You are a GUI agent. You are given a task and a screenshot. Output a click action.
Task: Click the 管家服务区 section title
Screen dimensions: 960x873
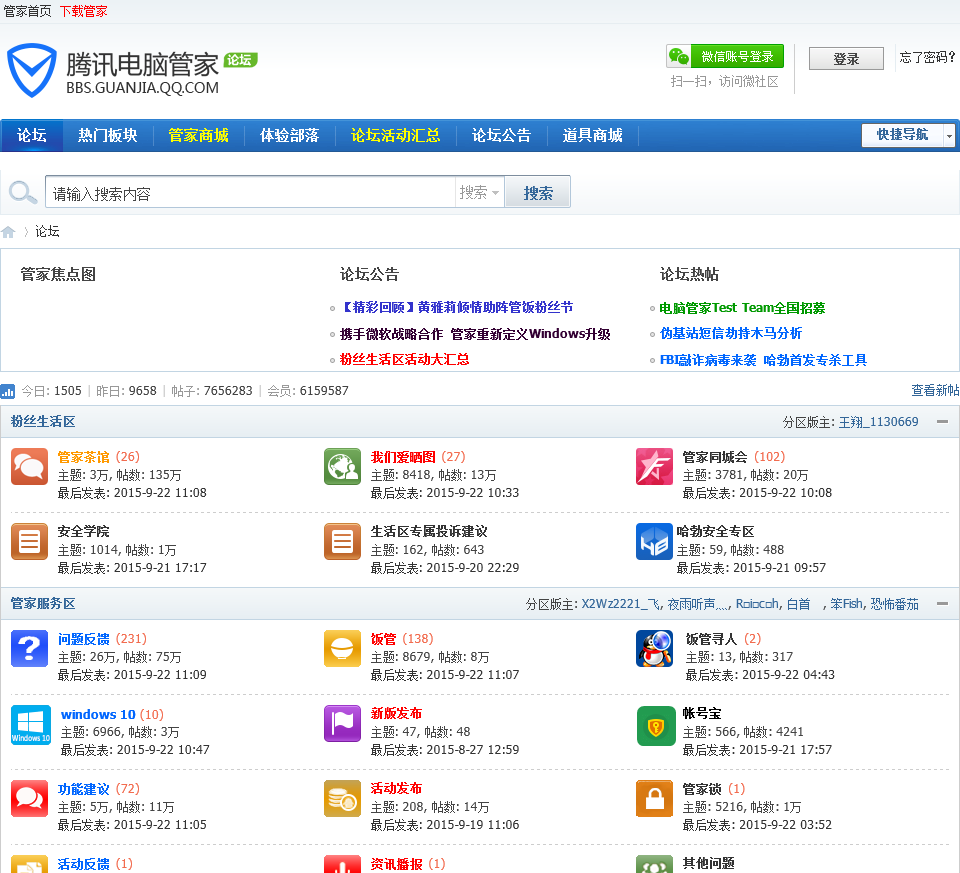pos(43,604)
